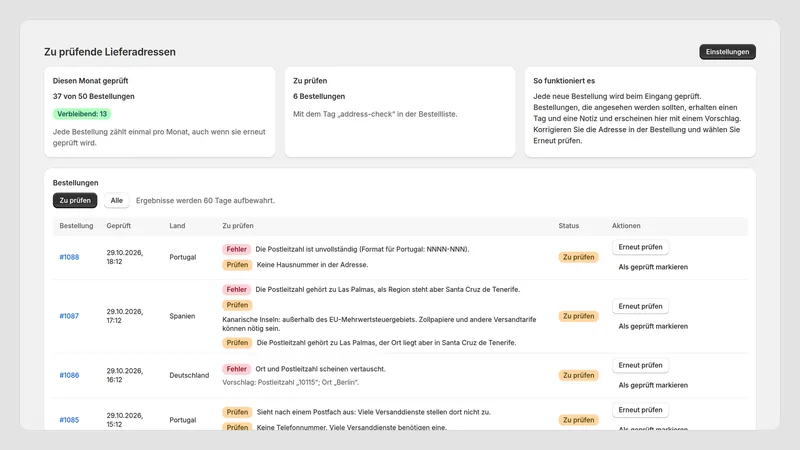Click the 'So funktioniert es' heading
This screenshot has width=800, height=450.
tap(564, 81)
